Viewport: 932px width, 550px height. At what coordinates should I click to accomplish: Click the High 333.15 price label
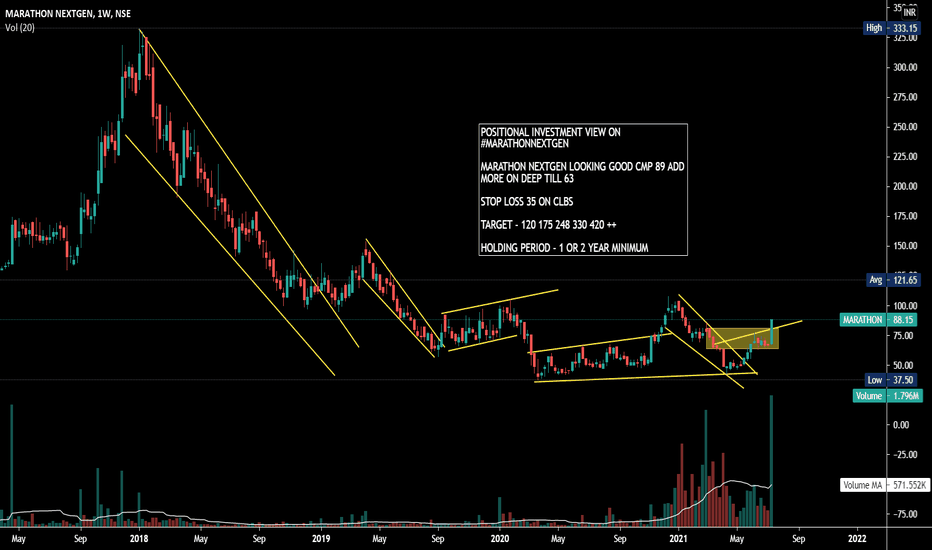891,28
